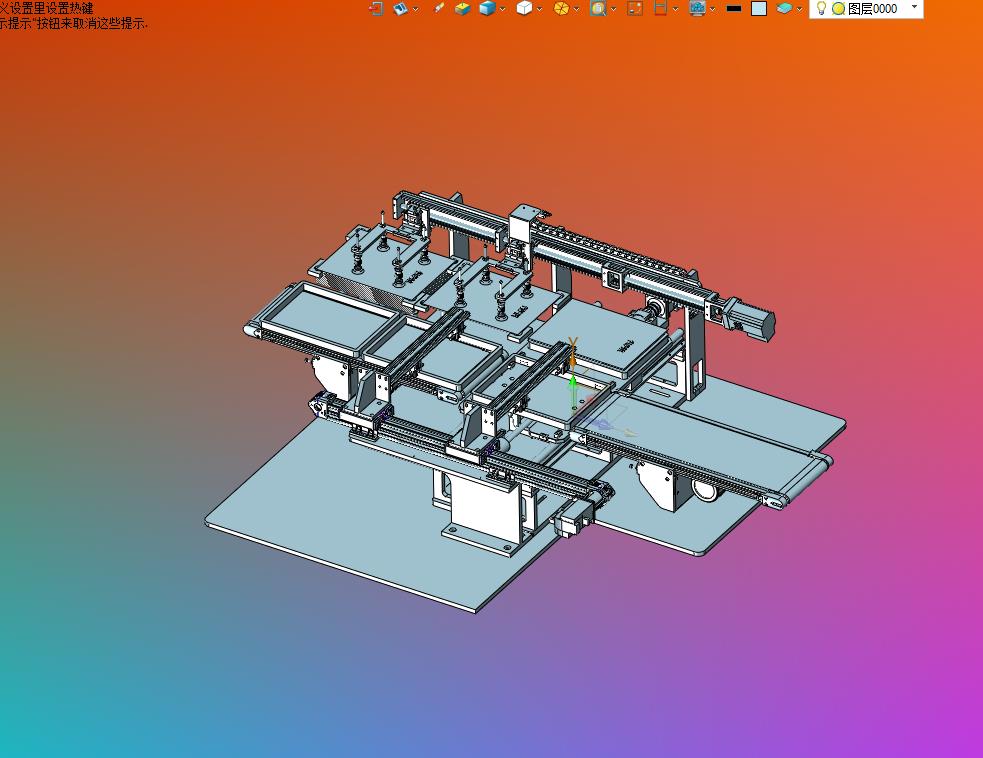Toggle the light bulb layer visibility icon

click(821, 8)
